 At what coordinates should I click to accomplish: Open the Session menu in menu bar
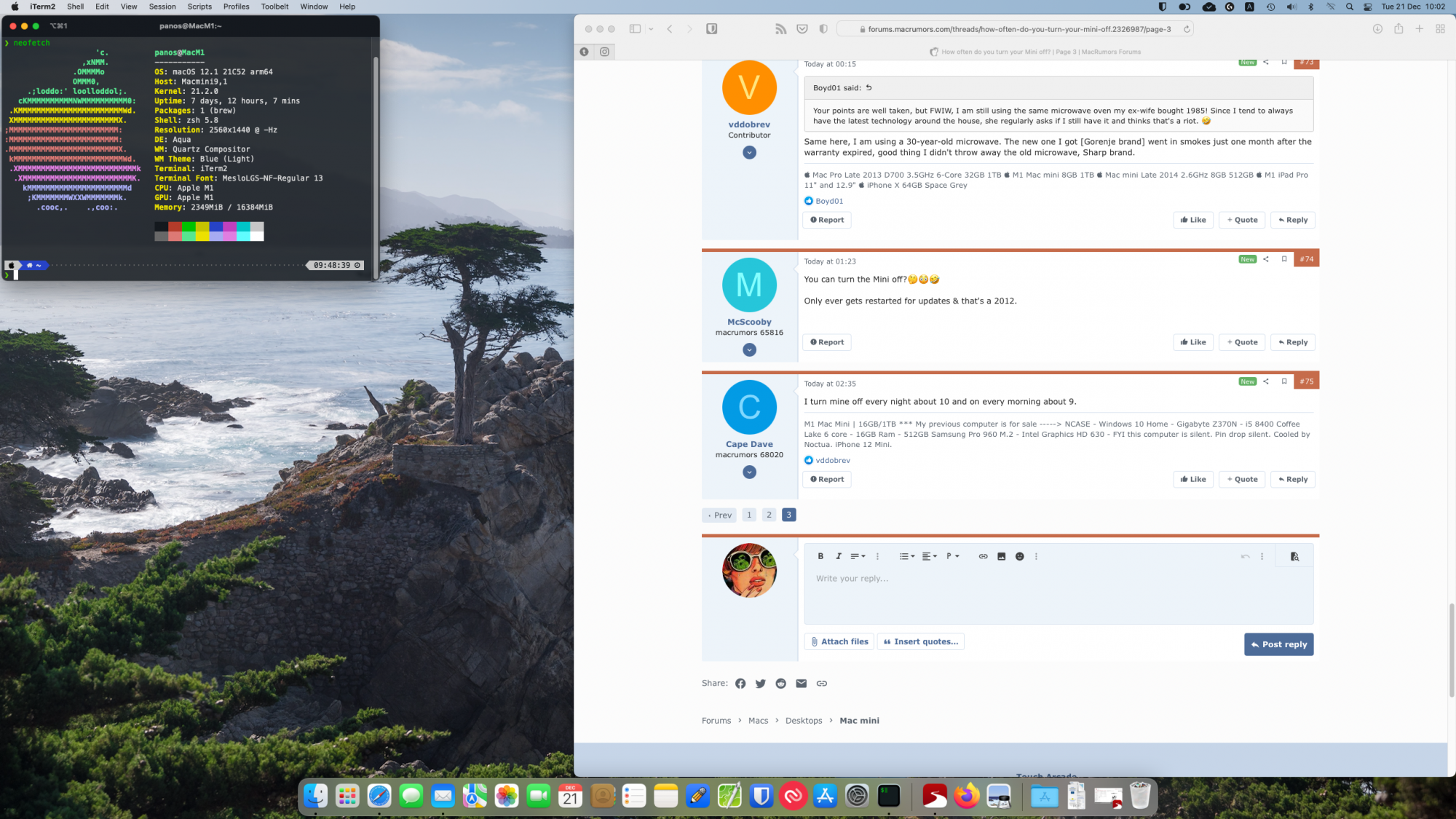pyautogui.click(x=162, y=7)
